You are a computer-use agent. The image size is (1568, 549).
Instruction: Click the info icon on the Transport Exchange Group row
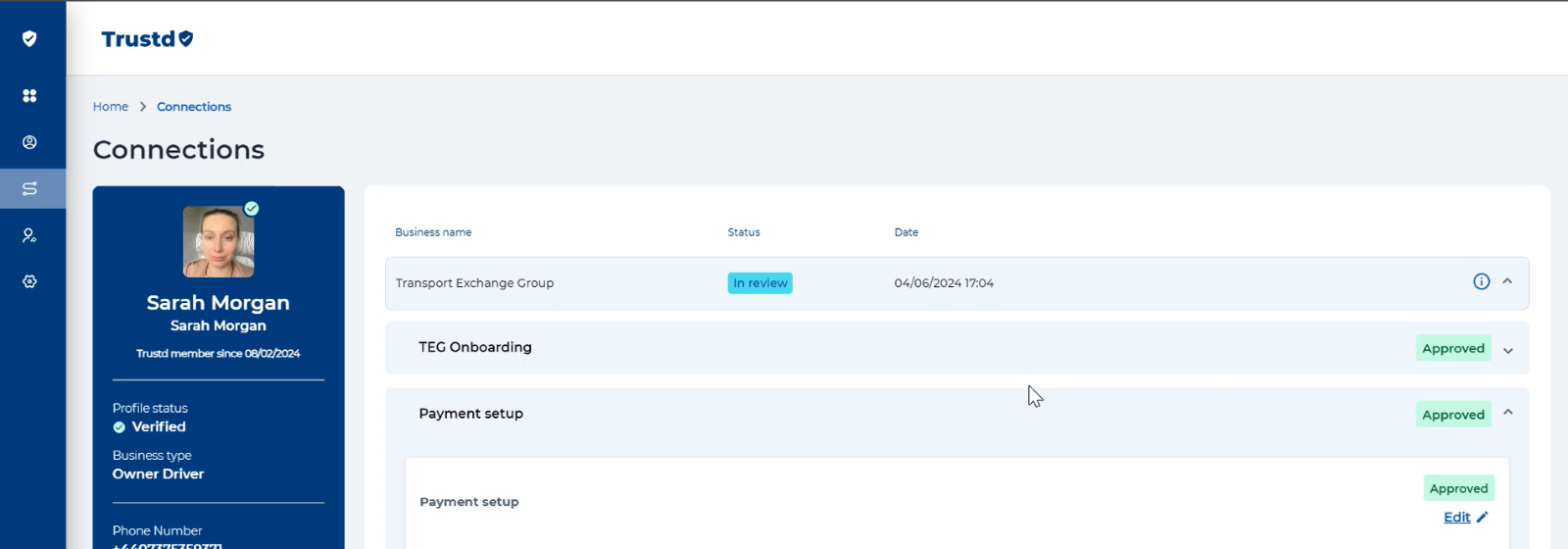[1481, 281]
